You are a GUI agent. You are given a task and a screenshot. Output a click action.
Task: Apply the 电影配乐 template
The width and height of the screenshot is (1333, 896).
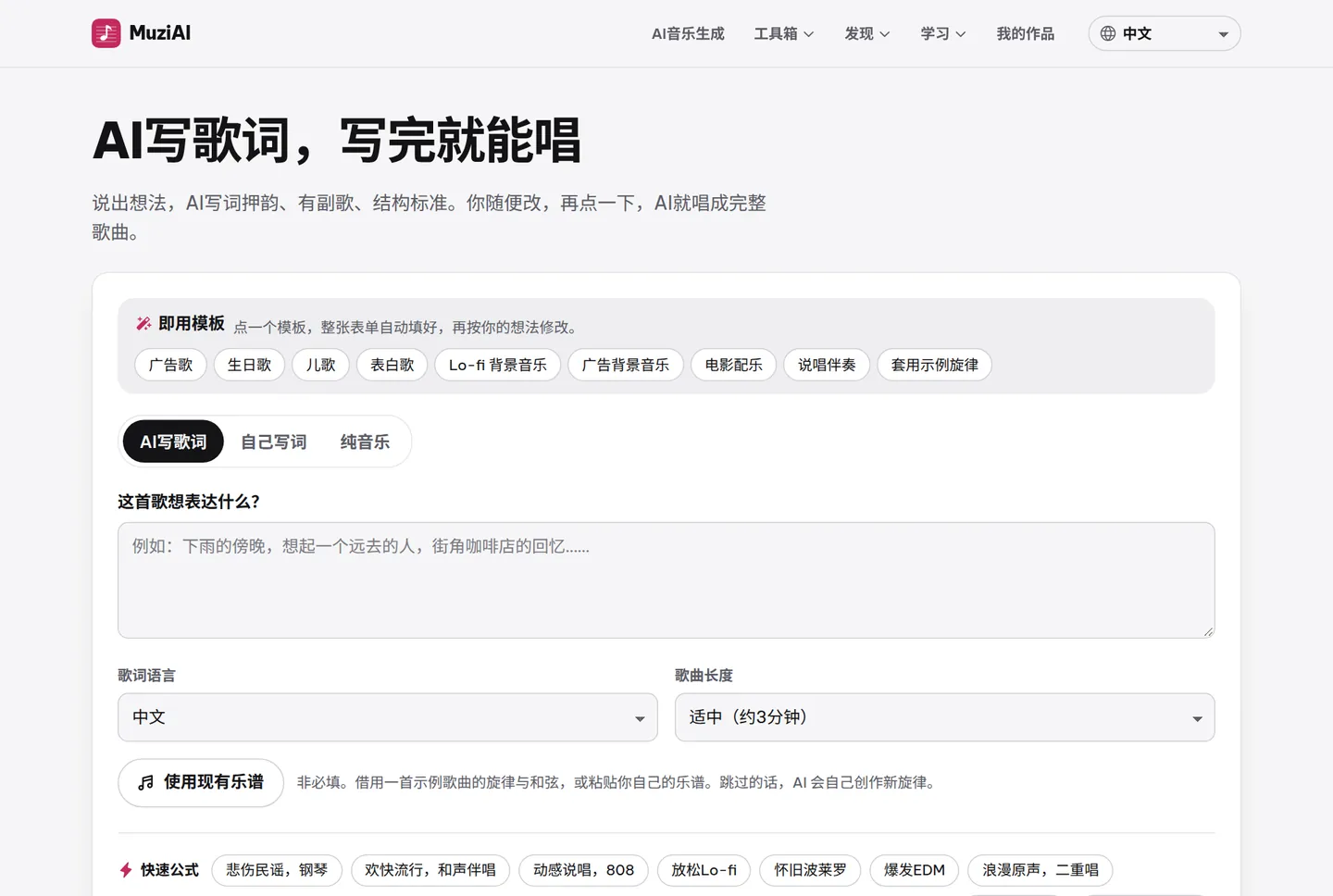click(734, 365)
